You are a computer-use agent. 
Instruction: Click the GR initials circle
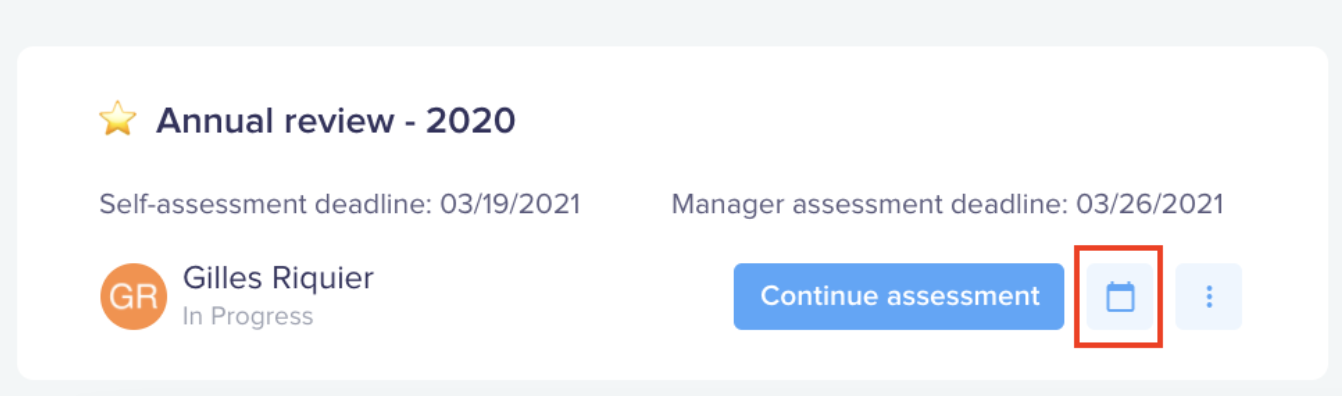(x=134, y=296)
